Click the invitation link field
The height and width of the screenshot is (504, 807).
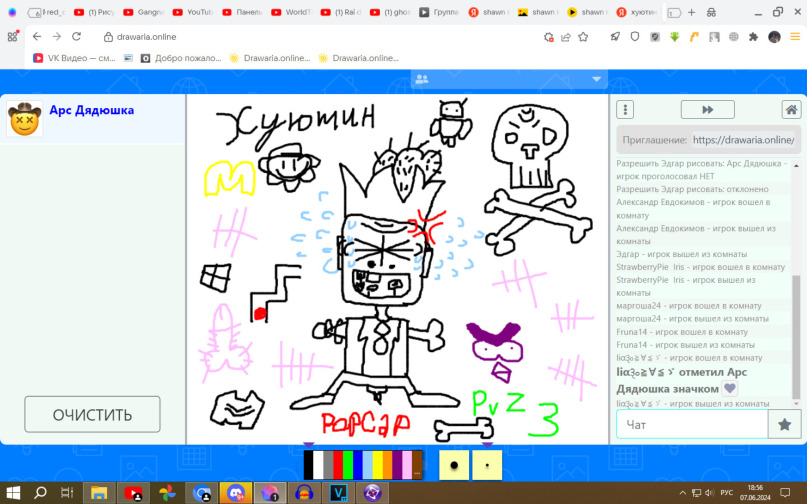pos(744,140)
